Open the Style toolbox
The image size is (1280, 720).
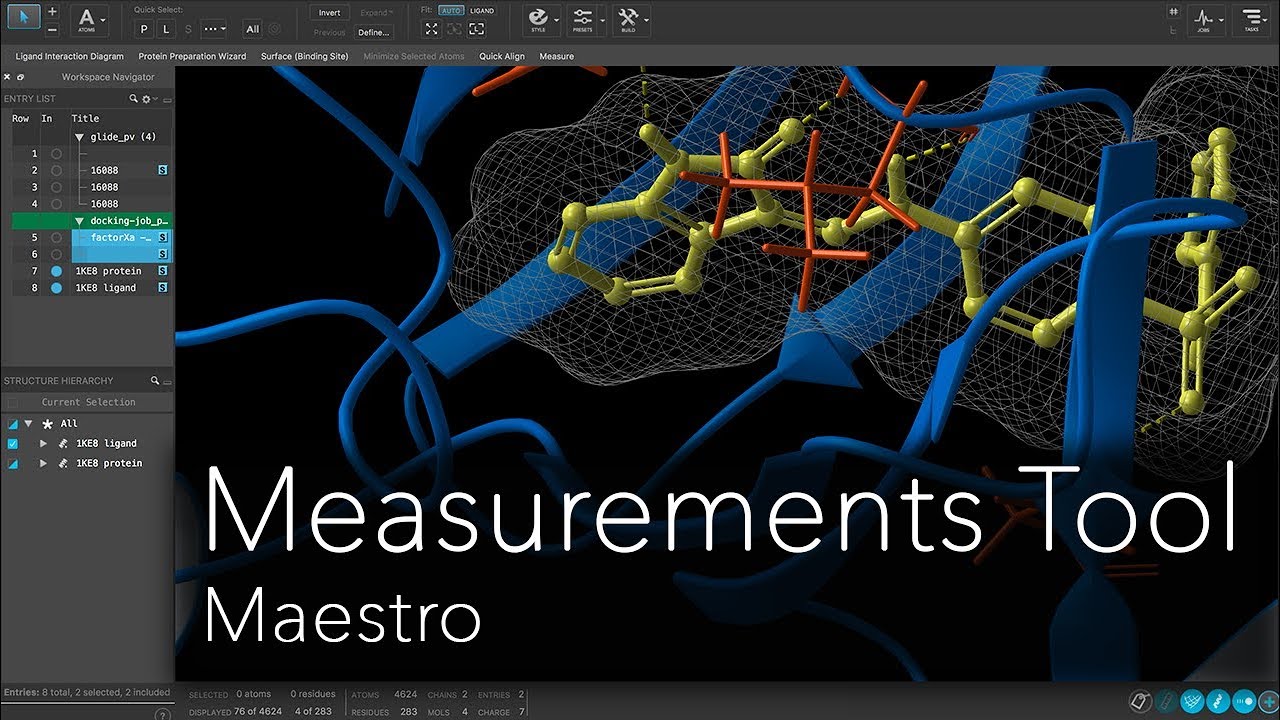pos(538,18)
